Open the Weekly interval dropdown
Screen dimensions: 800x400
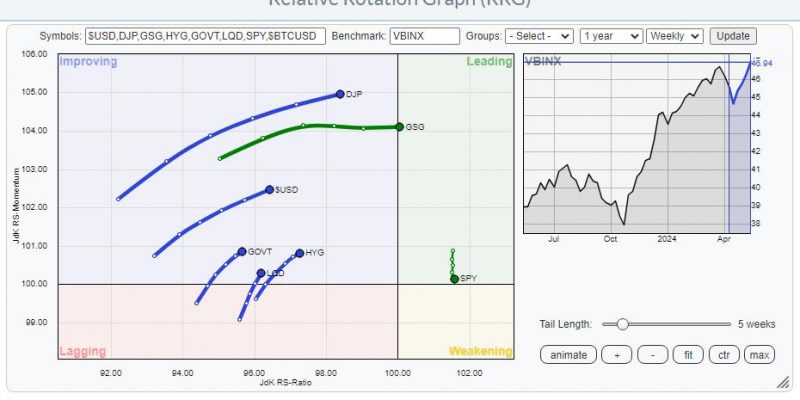click(674, 36)
